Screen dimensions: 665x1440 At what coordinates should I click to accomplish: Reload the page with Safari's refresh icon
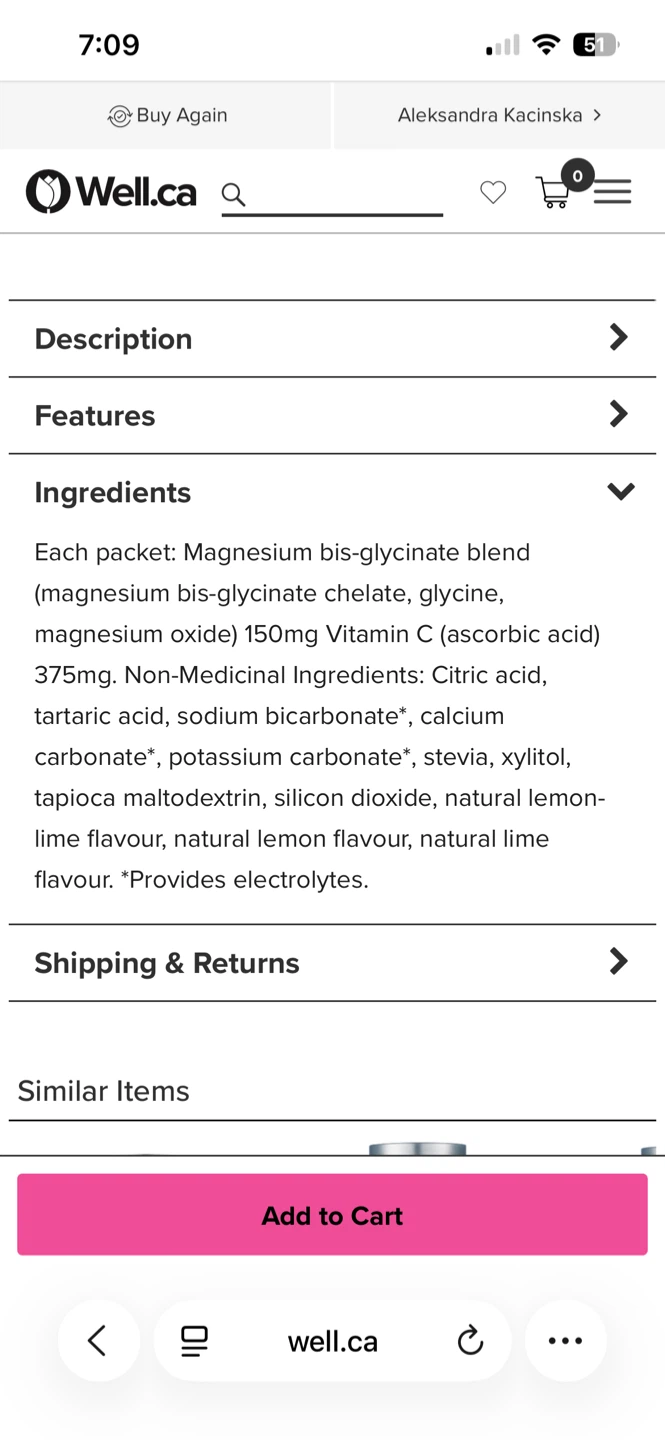click(469, 1341)
